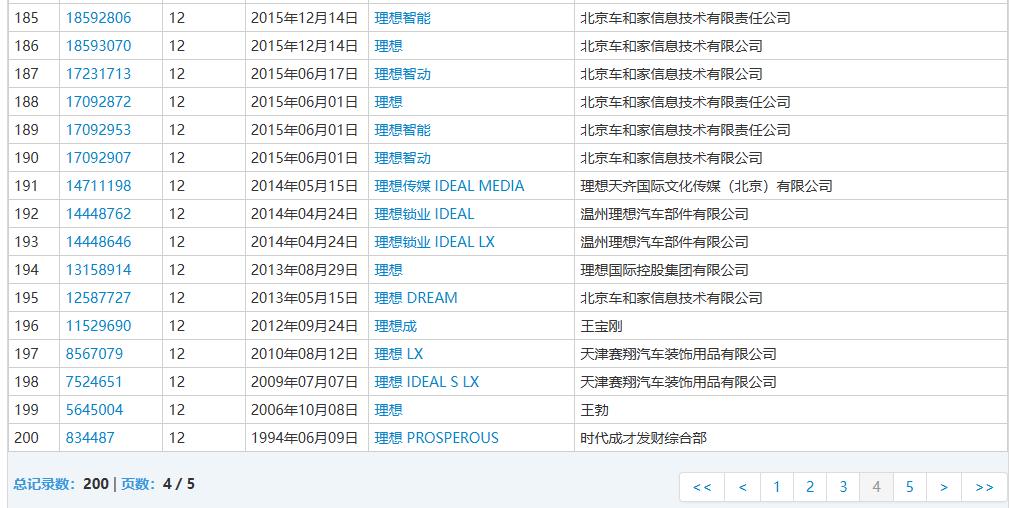Select date 2006年10月08日
Screen dimensions: 1009x508
click(304, 410)
